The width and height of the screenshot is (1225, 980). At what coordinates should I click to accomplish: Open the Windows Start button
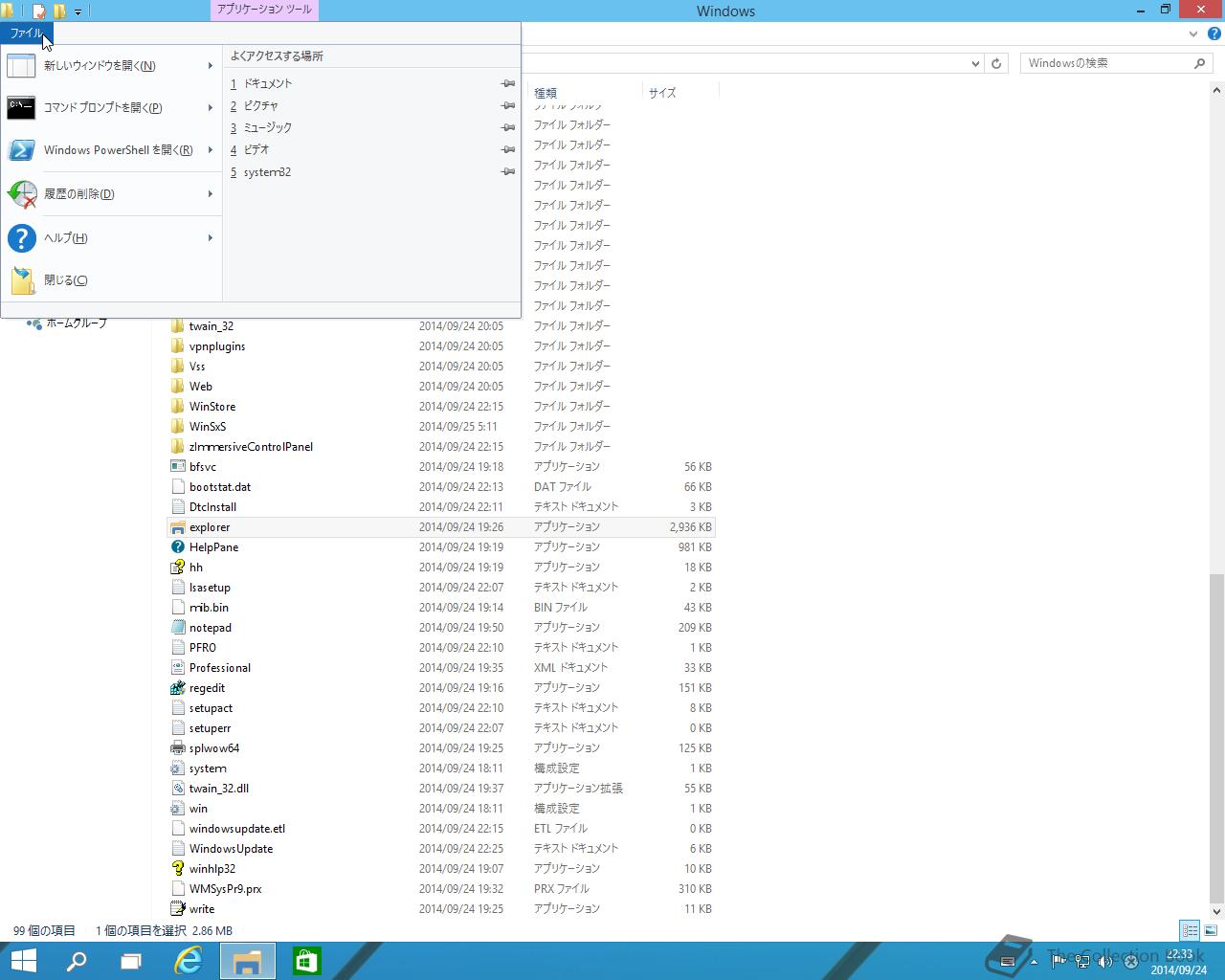23,961
